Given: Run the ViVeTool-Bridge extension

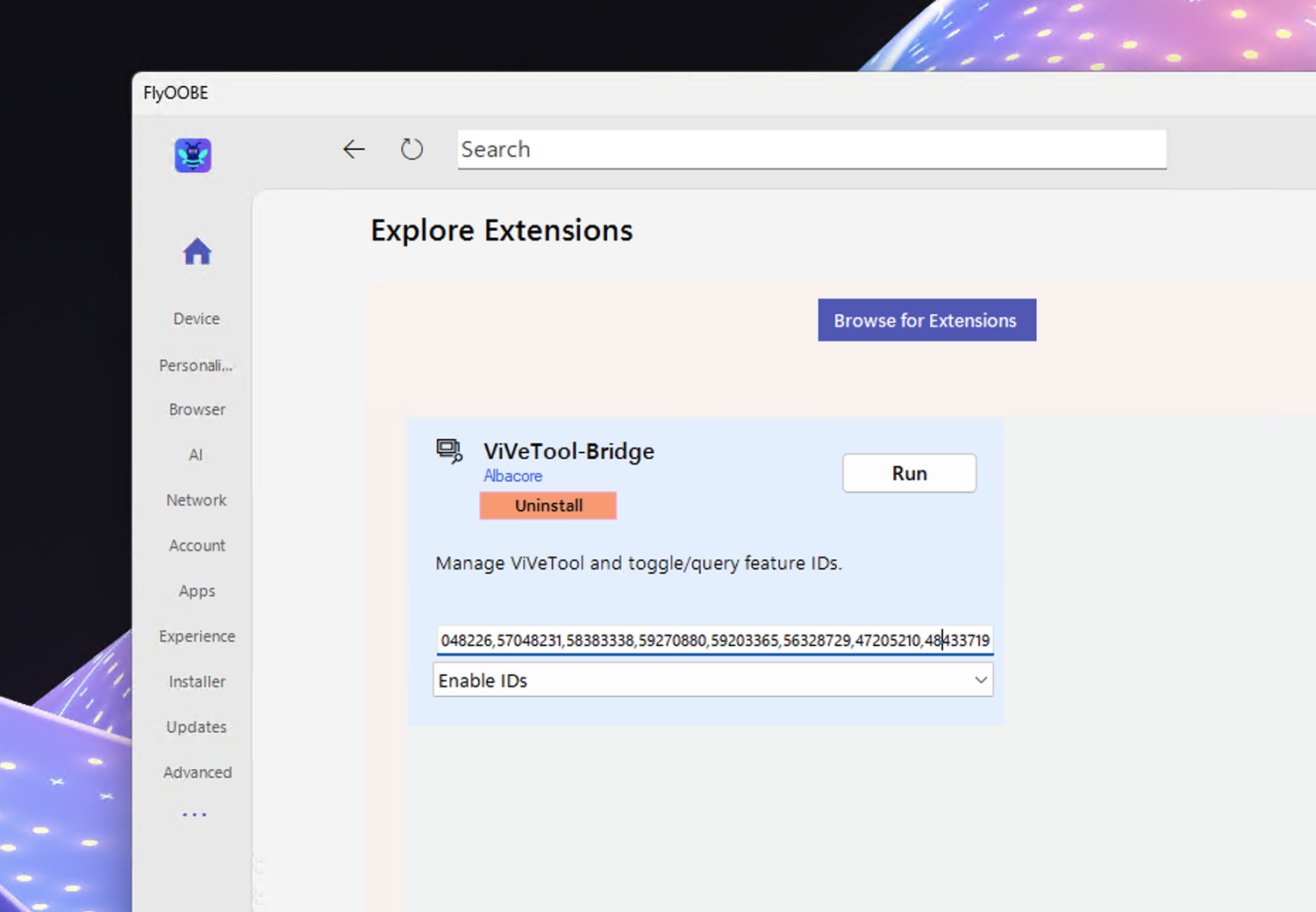Looking at the screenshot, I should point(909,473).
